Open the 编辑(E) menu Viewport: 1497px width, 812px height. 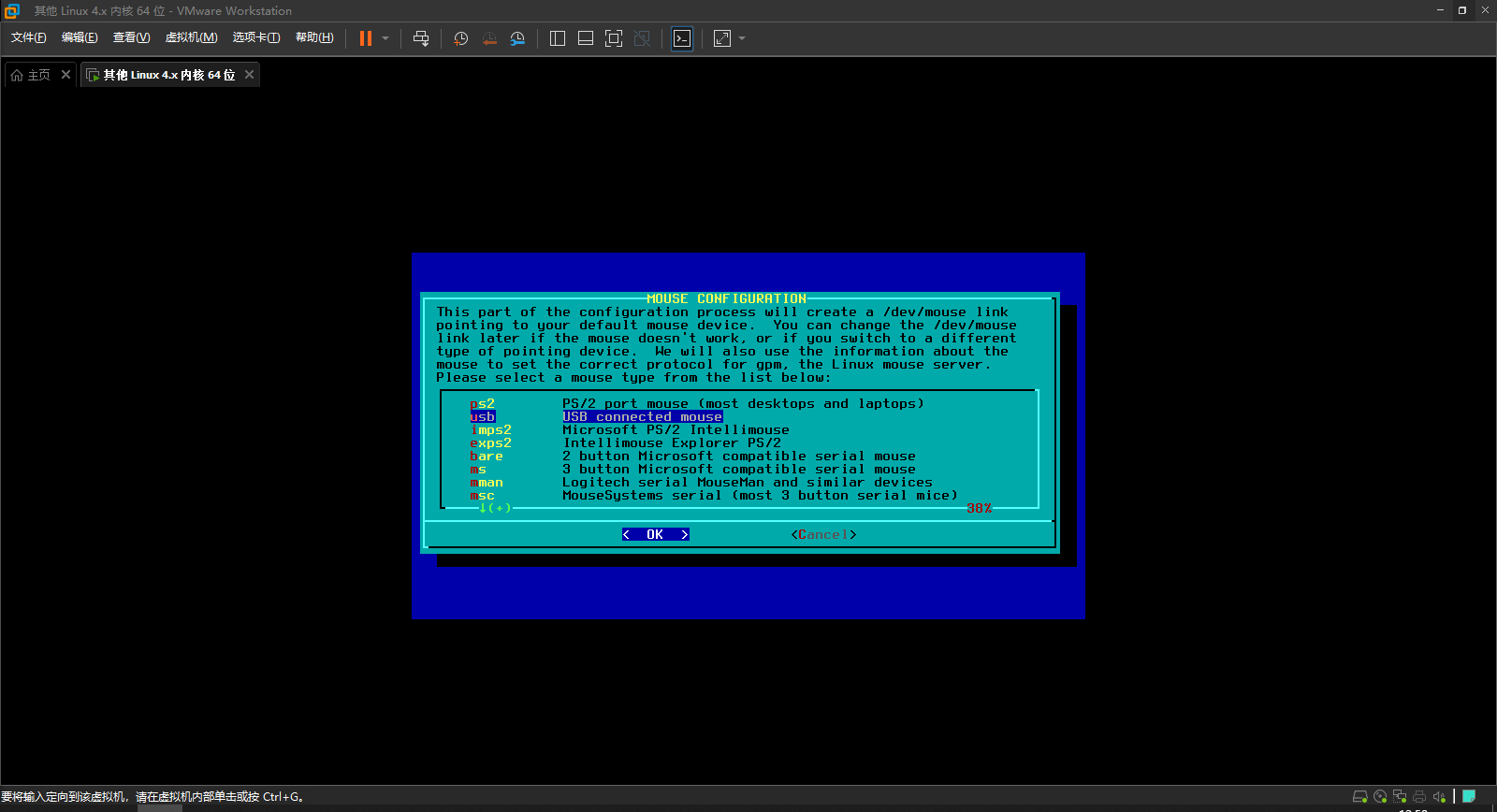(x=80, y=37)
